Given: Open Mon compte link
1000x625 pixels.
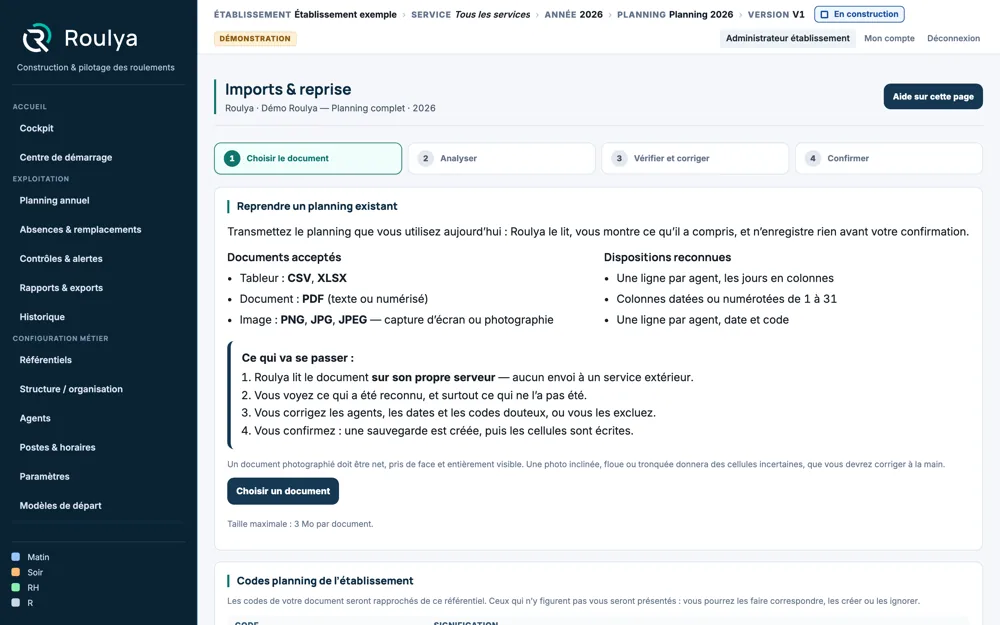Looking at the screenshot, I should tap(889, 38).
